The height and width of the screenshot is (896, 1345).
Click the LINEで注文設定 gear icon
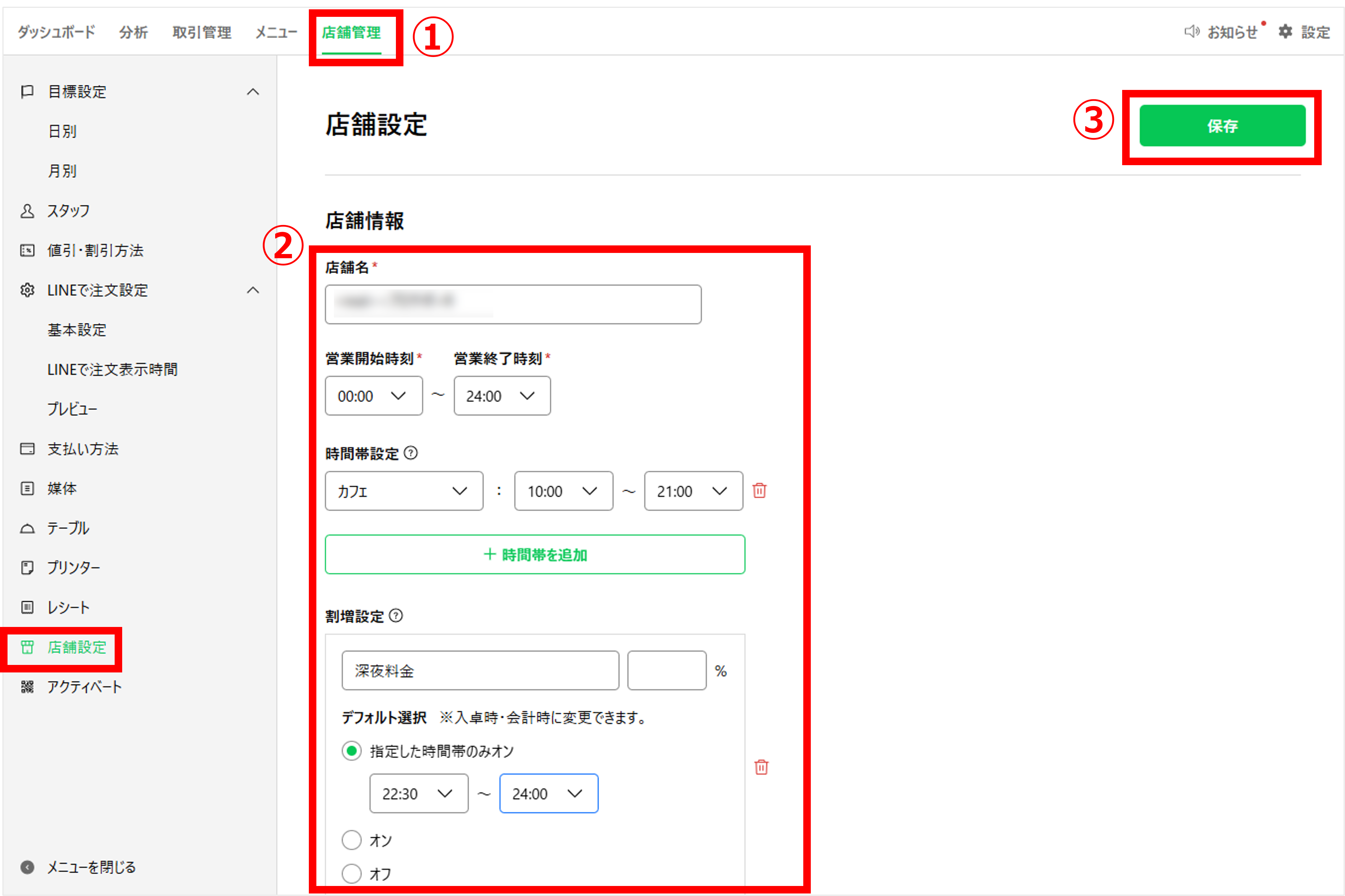coord(27,290)
